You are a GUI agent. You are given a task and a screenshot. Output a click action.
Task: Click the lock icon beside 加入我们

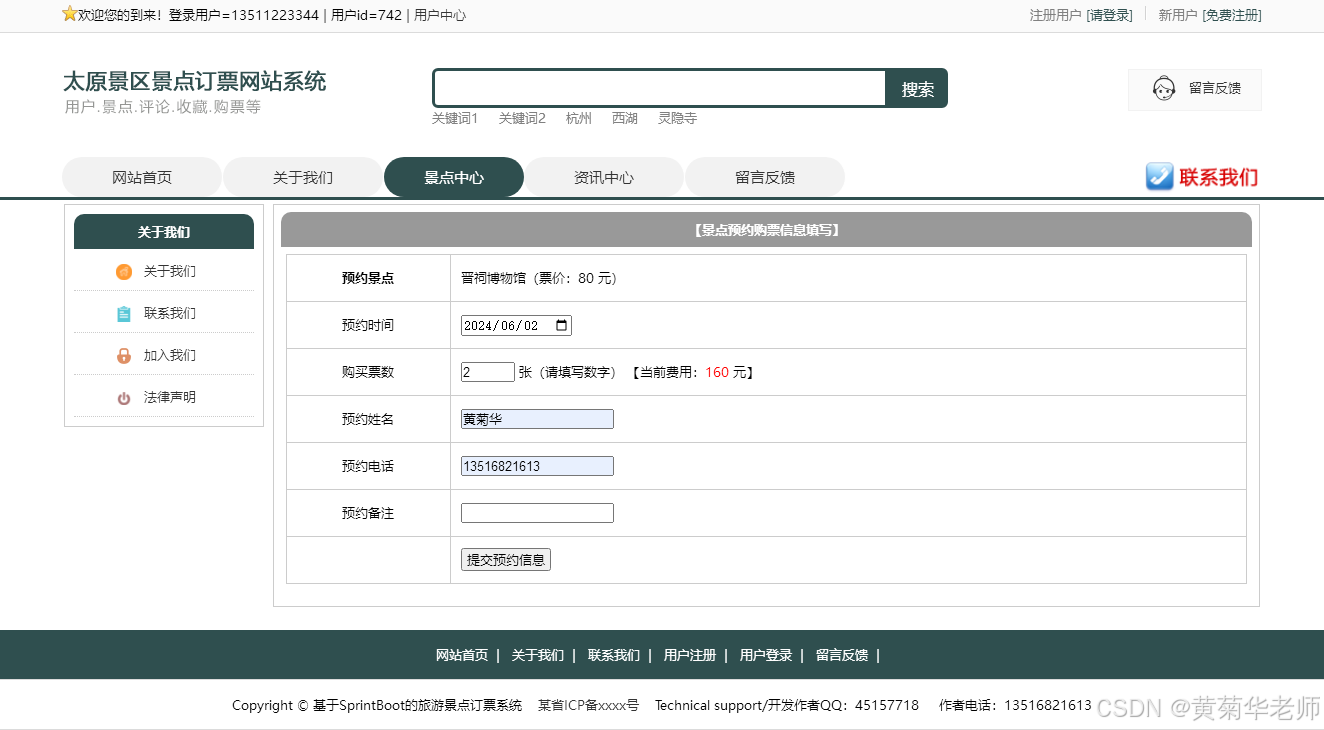point(124,356)
